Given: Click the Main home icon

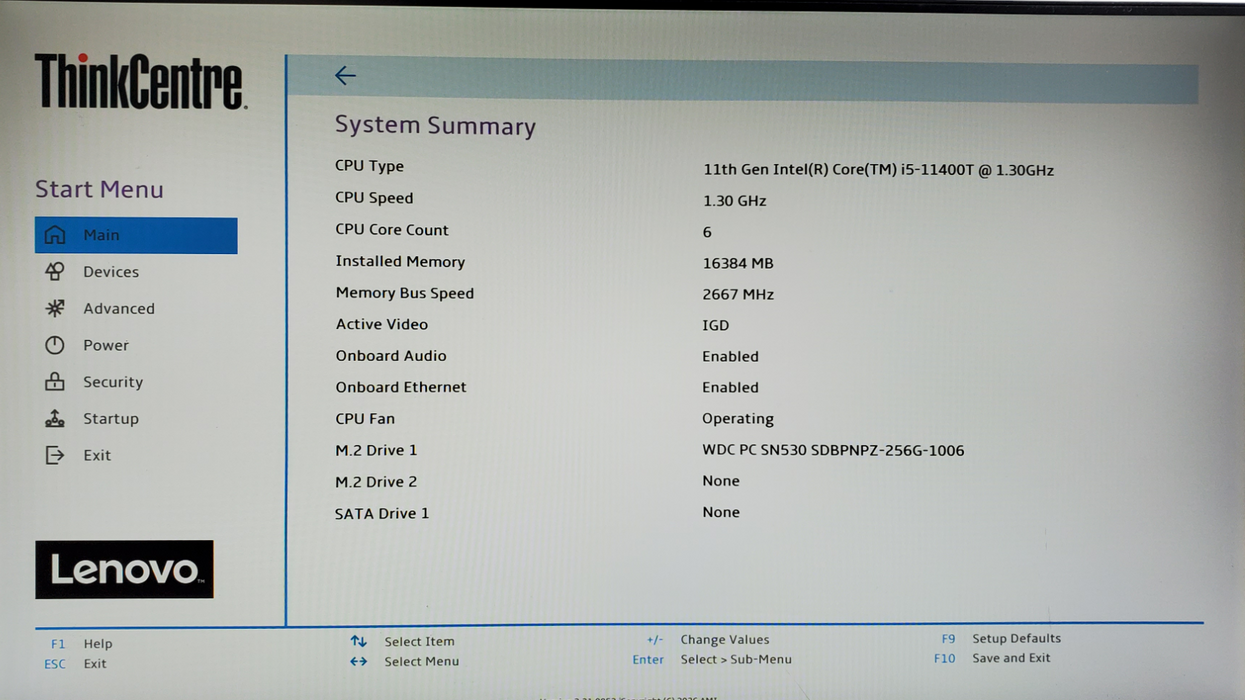Looking at the screenshot, I should (55, 235).
